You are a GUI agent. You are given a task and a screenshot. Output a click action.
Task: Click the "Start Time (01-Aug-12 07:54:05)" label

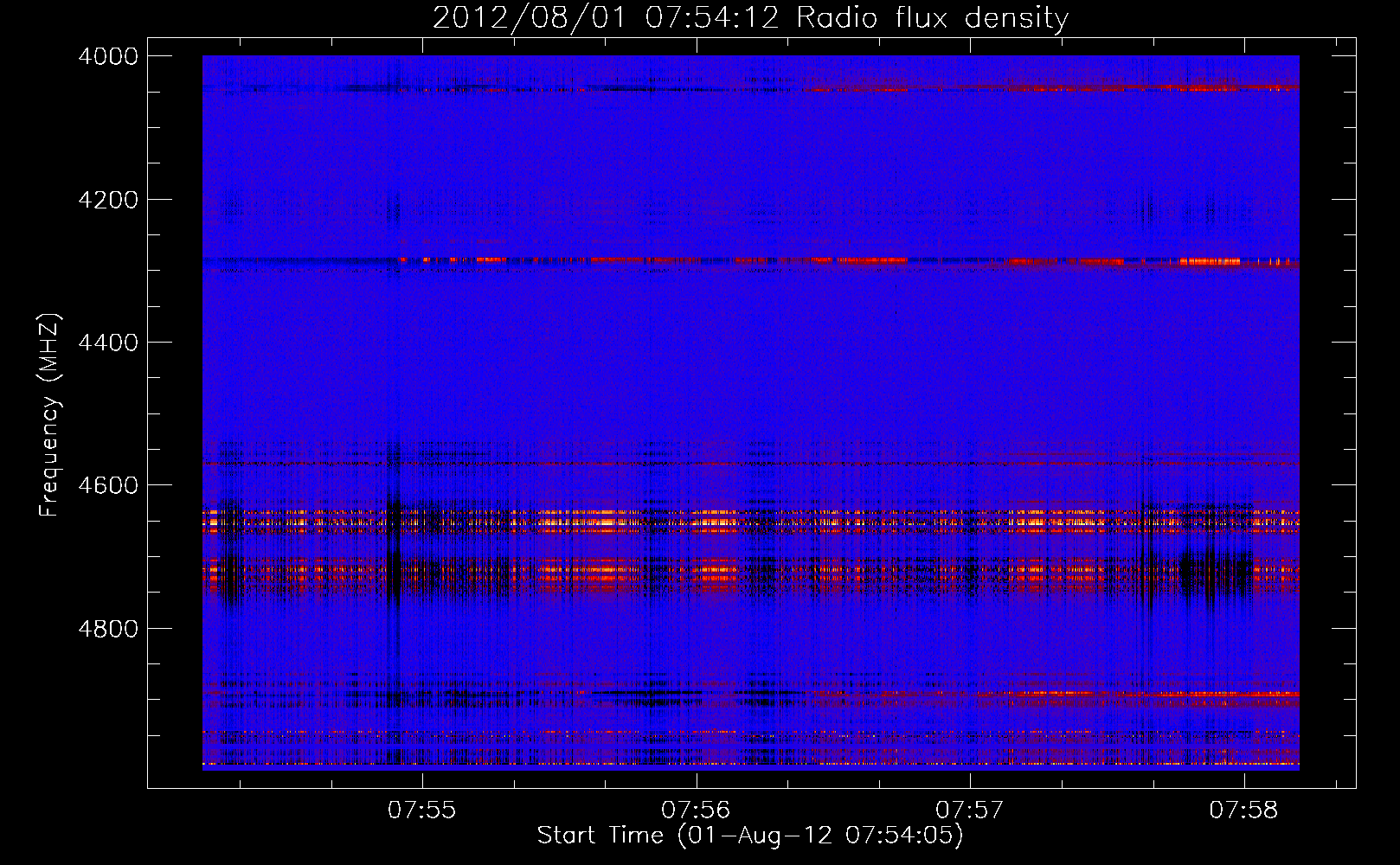point(750,836)
